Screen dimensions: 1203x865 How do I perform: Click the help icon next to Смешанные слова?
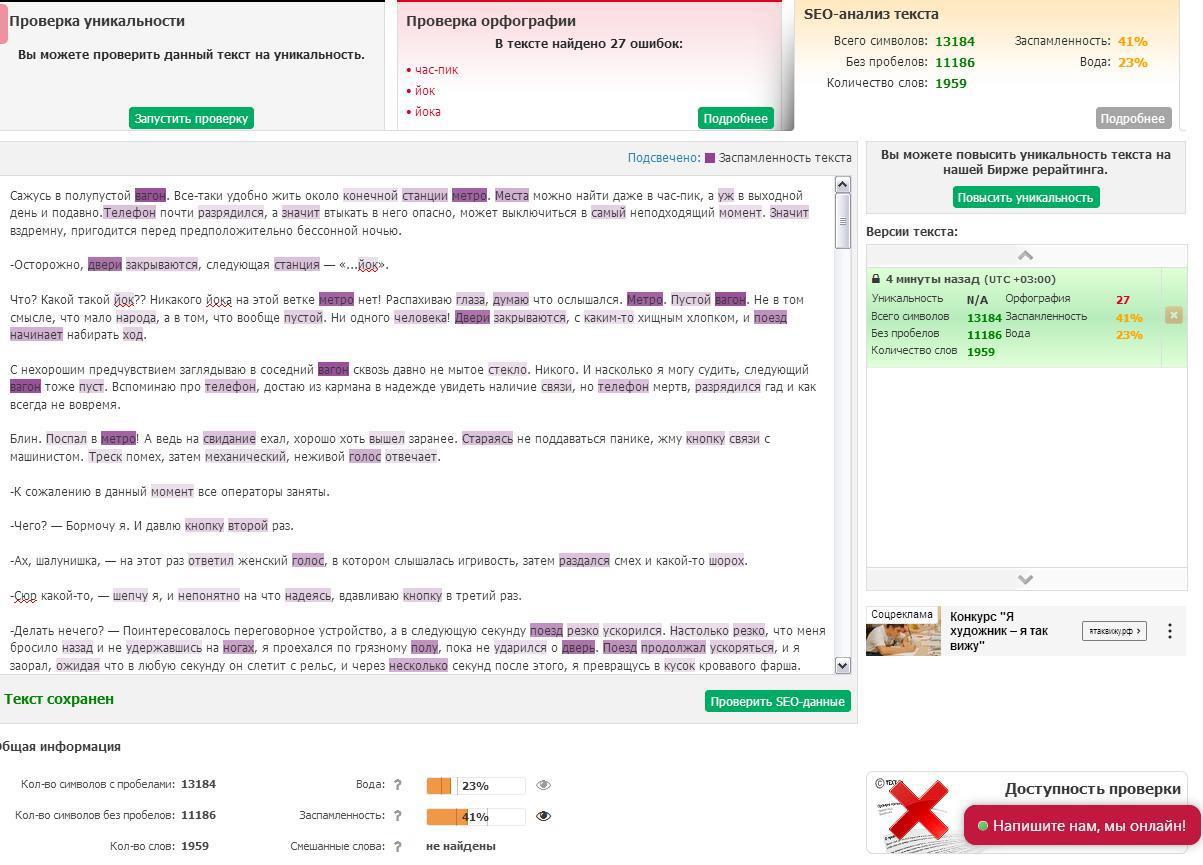(397, 847)
